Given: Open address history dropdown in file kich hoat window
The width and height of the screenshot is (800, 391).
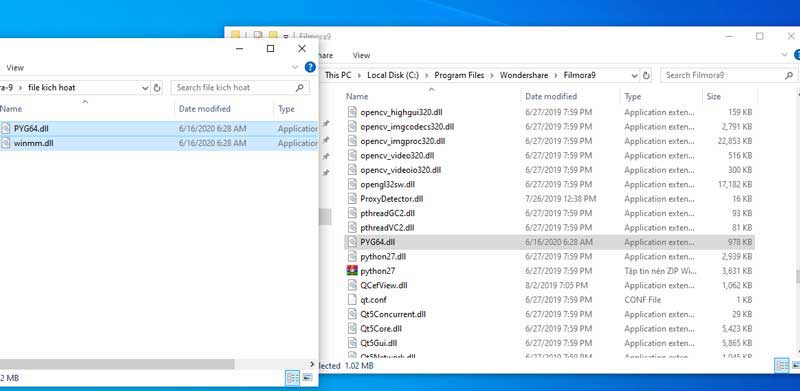Looking at the screenshot, I should (x=145, y=88).
